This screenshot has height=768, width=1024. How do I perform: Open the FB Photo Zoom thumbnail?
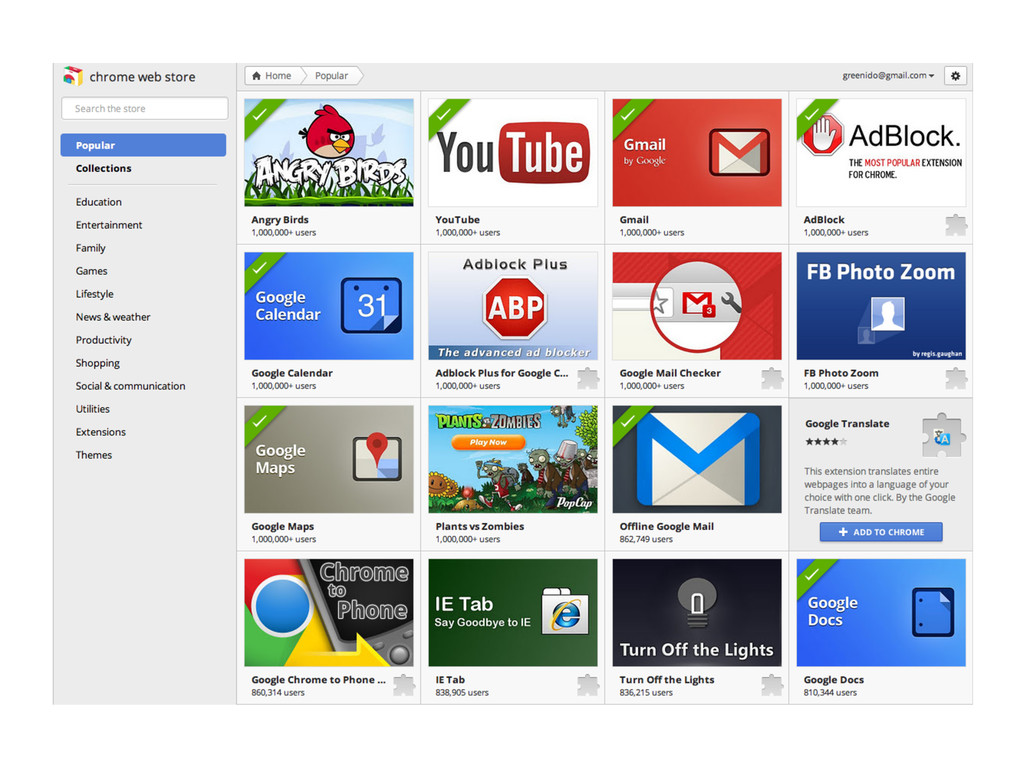coord(881,306)
